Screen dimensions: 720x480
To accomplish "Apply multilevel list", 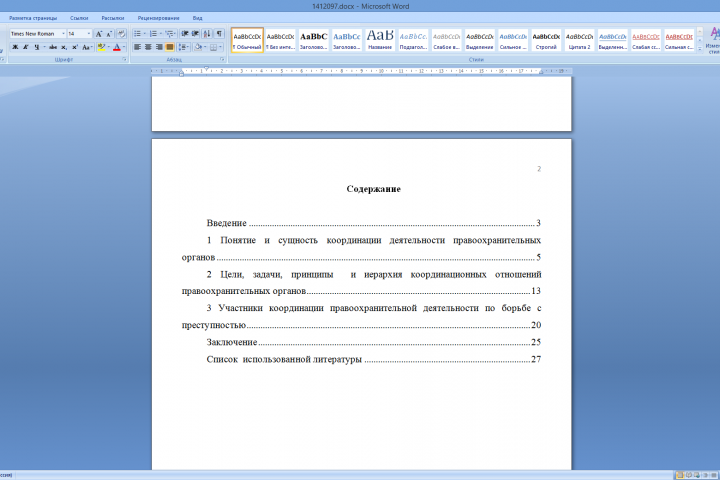I will [169, 34].
